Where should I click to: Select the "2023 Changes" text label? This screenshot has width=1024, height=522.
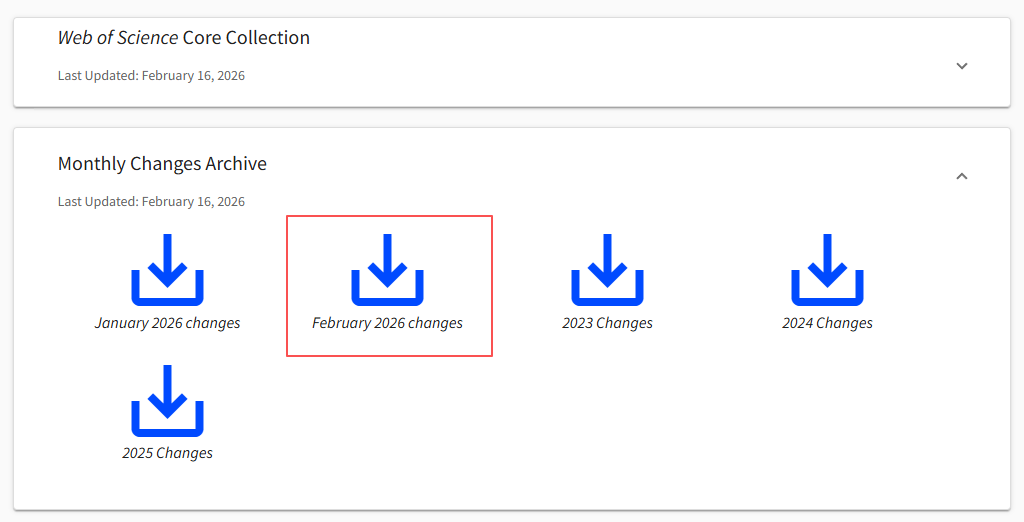click(x=607, y=323)
